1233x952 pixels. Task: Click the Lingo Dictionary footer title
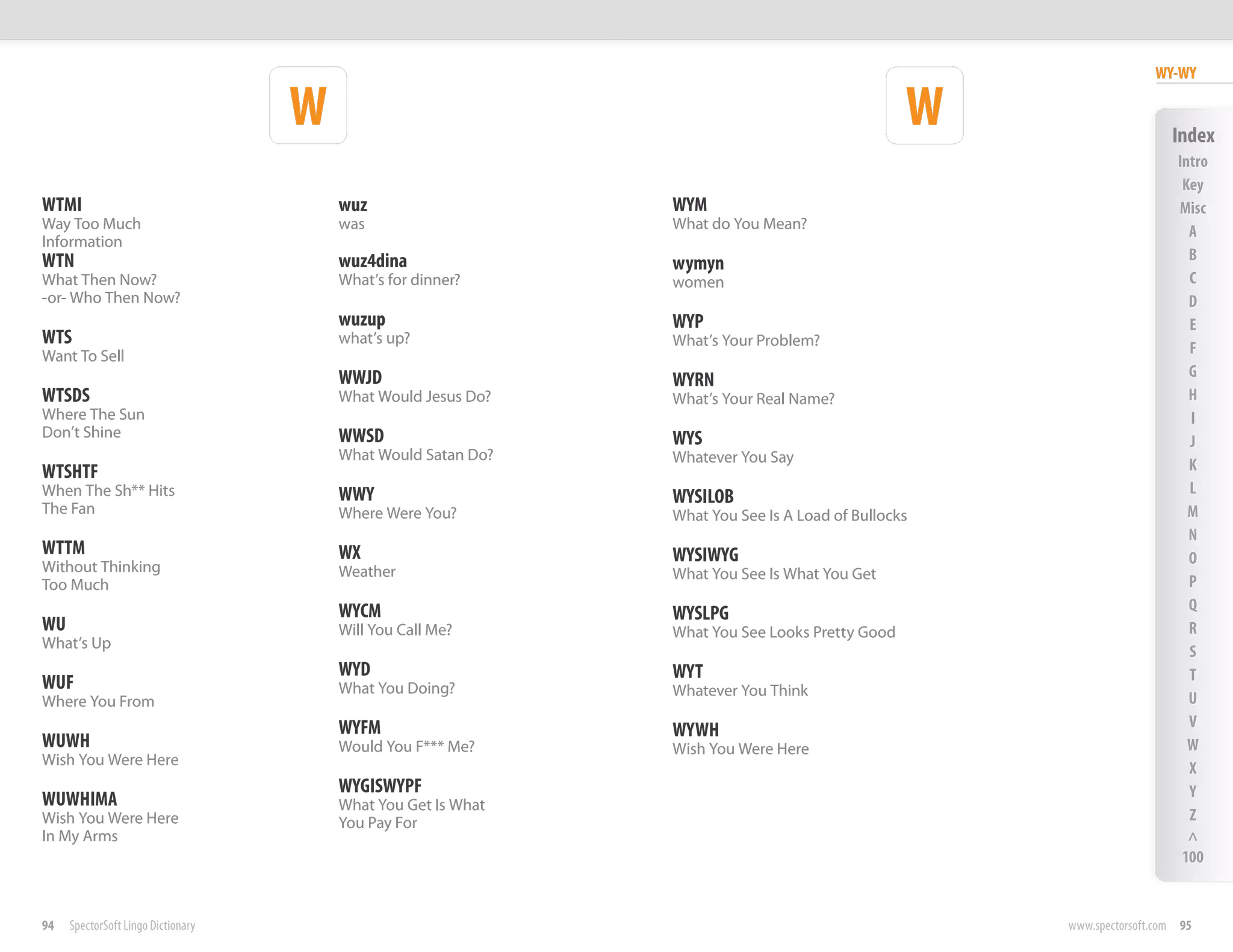click(132, 926)
